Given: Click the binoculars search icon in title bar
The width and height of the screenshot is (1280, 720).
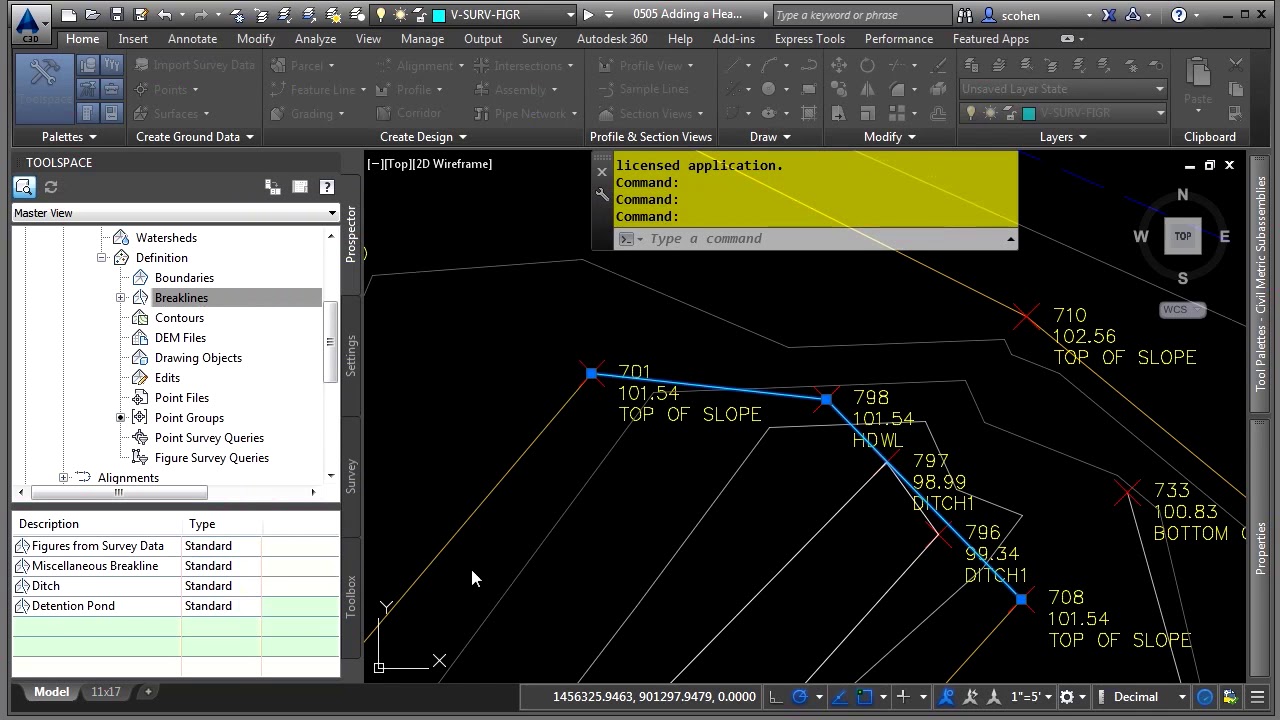Looking at the screenshot, I should pyautogui.click(x=965, y=15).
